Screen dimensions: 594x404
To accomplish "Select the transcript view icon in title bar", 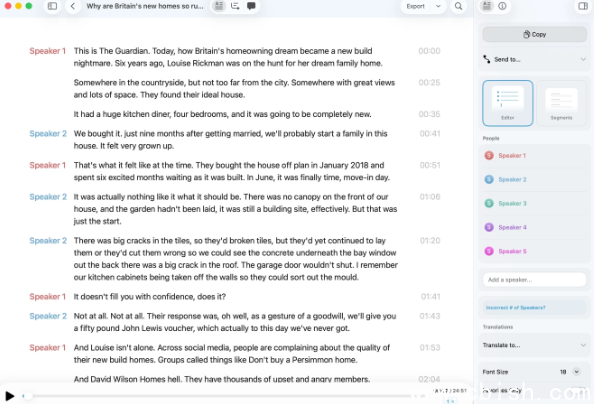I will tap(219, 6).
